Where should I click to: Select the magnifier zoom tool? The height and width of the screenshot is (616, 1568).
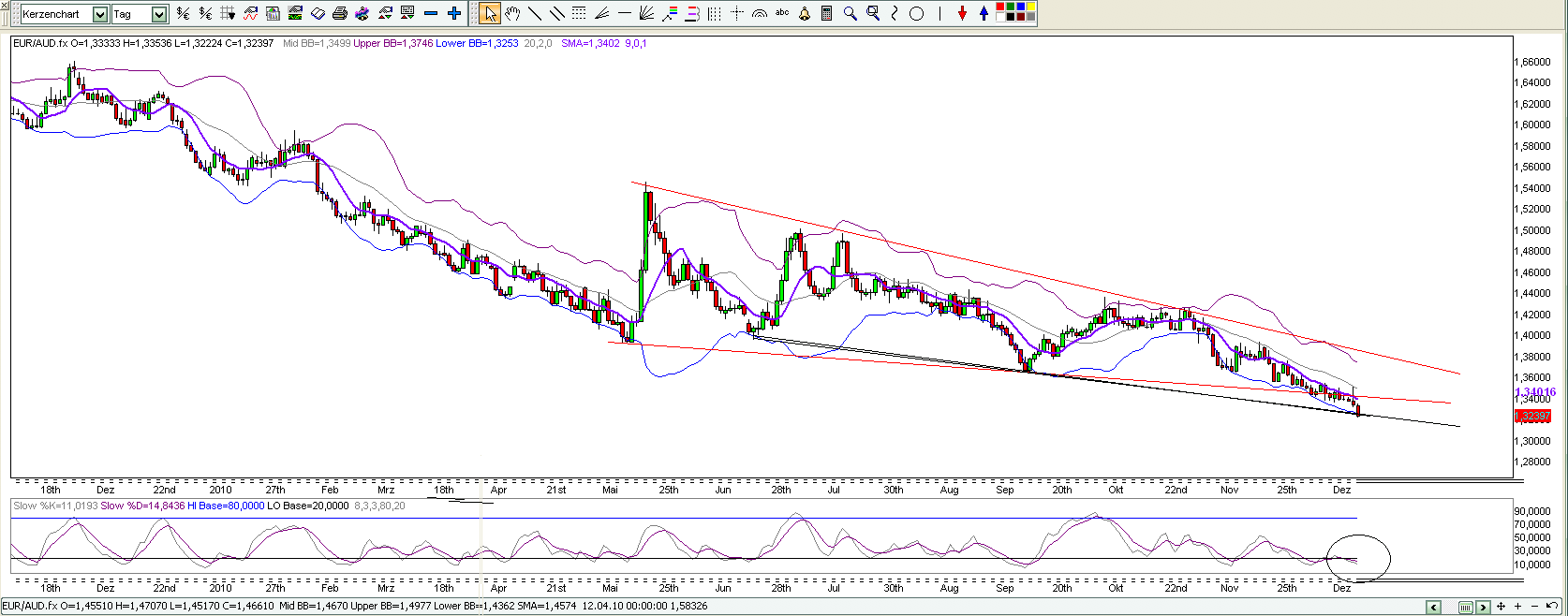click(x=850, y=13)
